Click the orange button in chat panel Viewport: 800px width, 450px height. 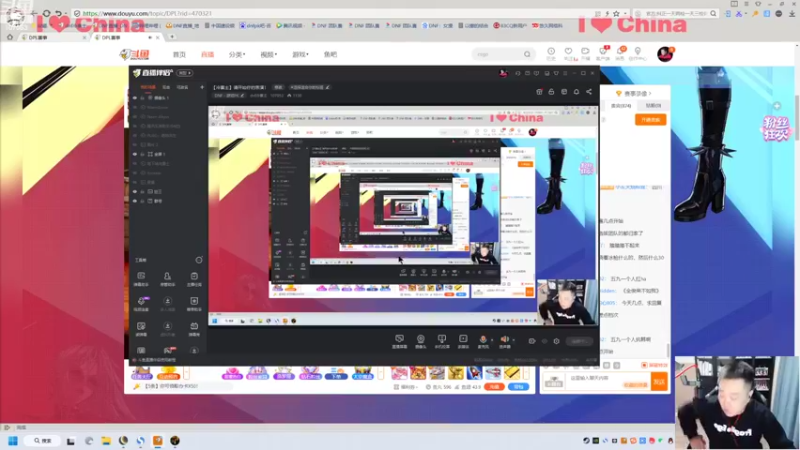(651, 119)
